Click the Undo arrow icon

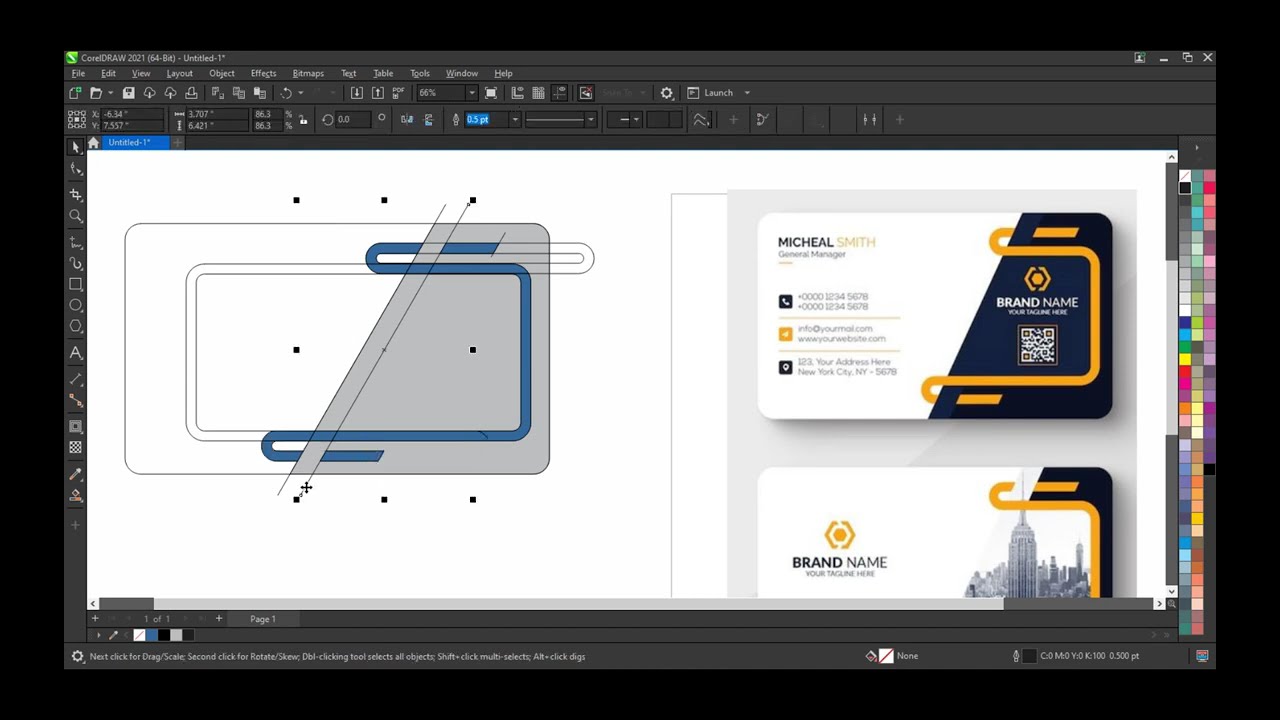[x=286, y=93]
